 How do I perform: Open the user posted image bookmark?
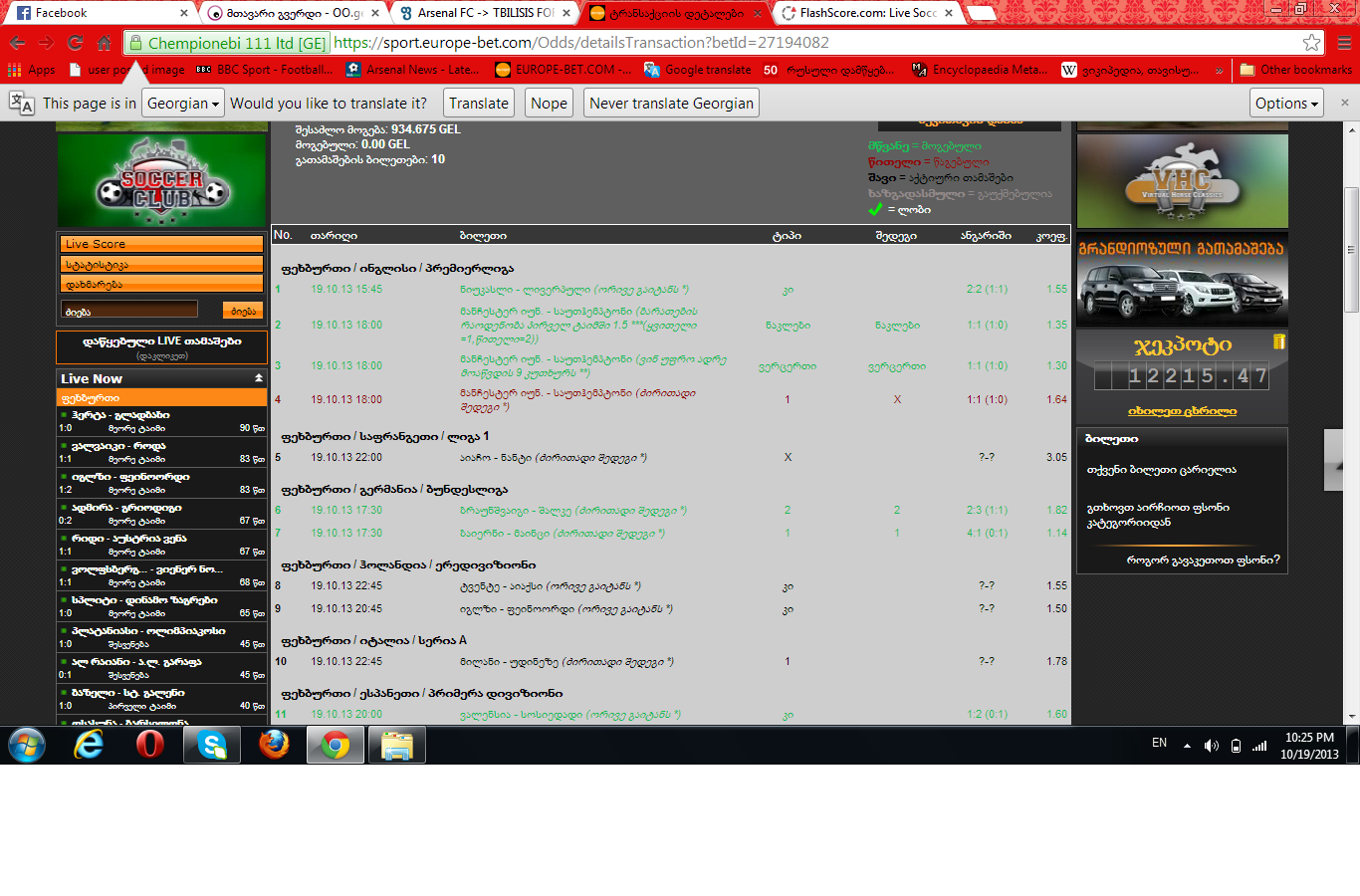click(x=127, y=70)
